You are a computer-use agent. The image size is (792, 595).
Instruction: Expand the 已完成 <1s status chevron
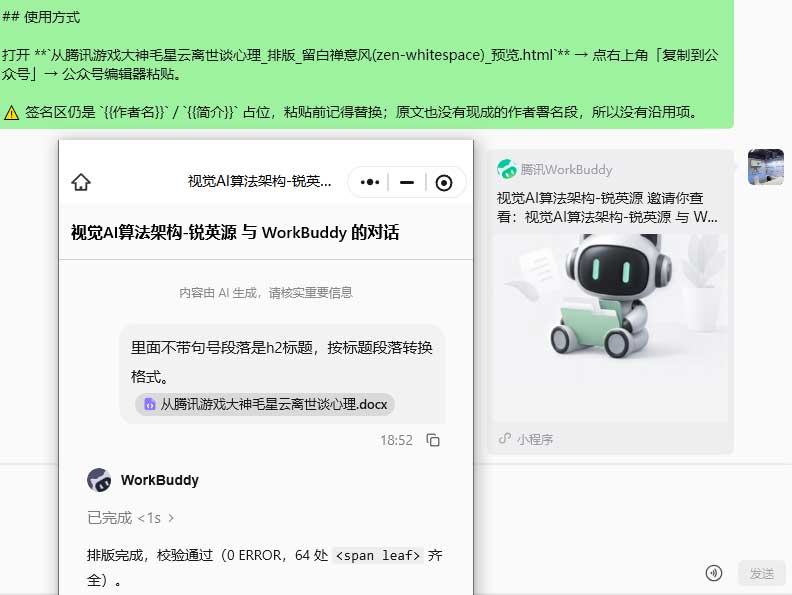click(171, 518)
